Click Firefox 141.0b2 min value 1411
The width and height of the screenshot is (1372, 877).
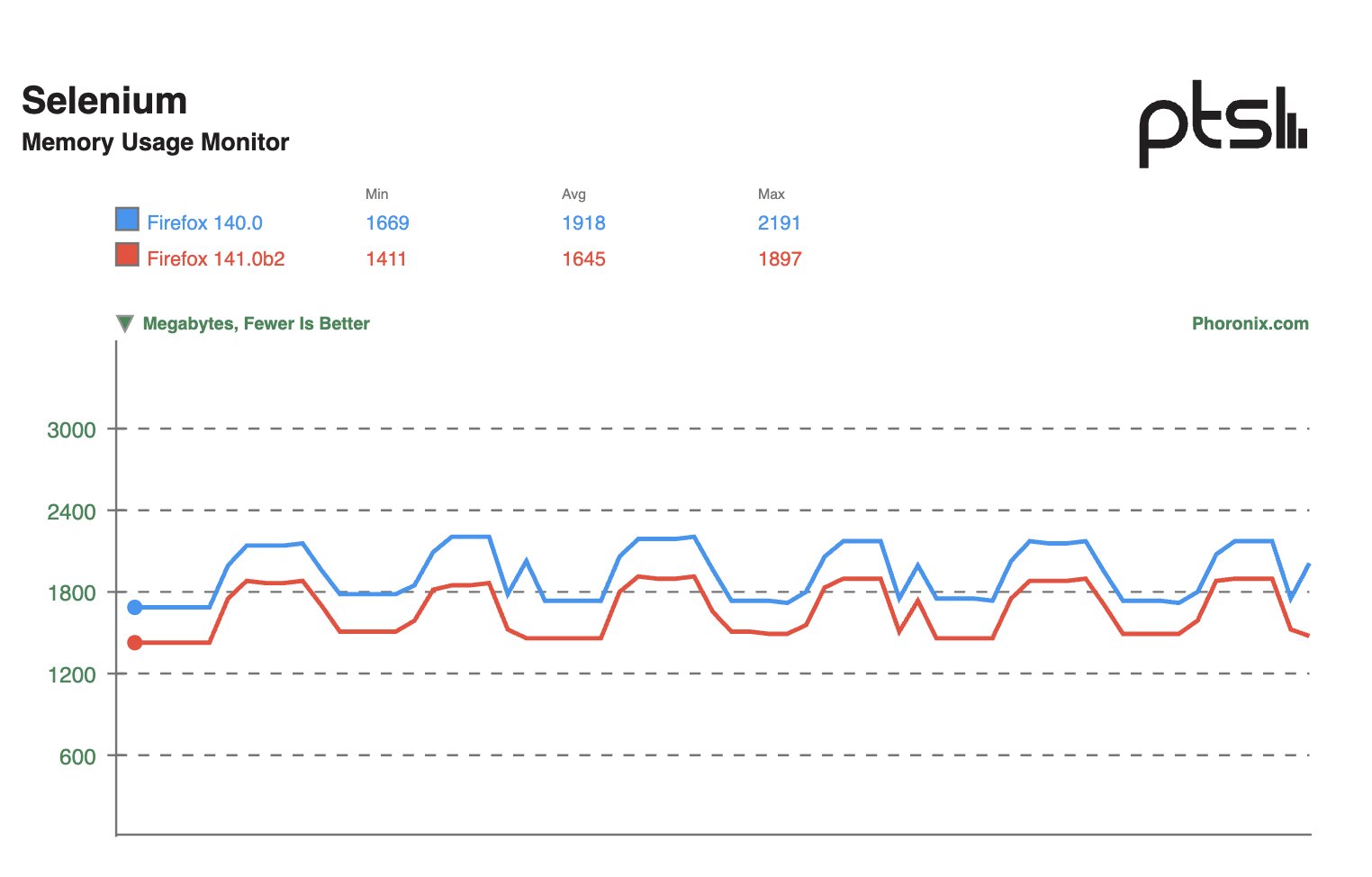(386, 258)
